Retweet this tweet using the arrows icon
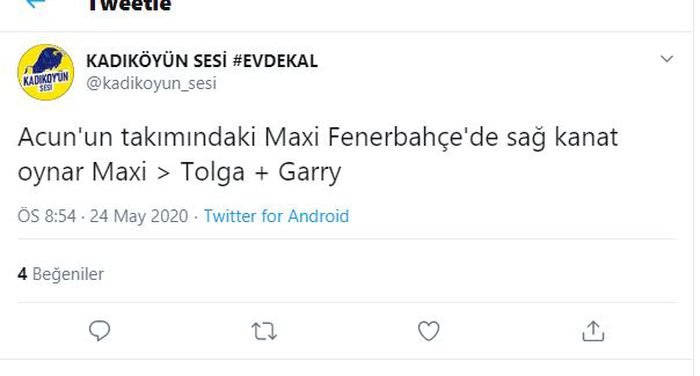The image size is (700, 376). 264,331
